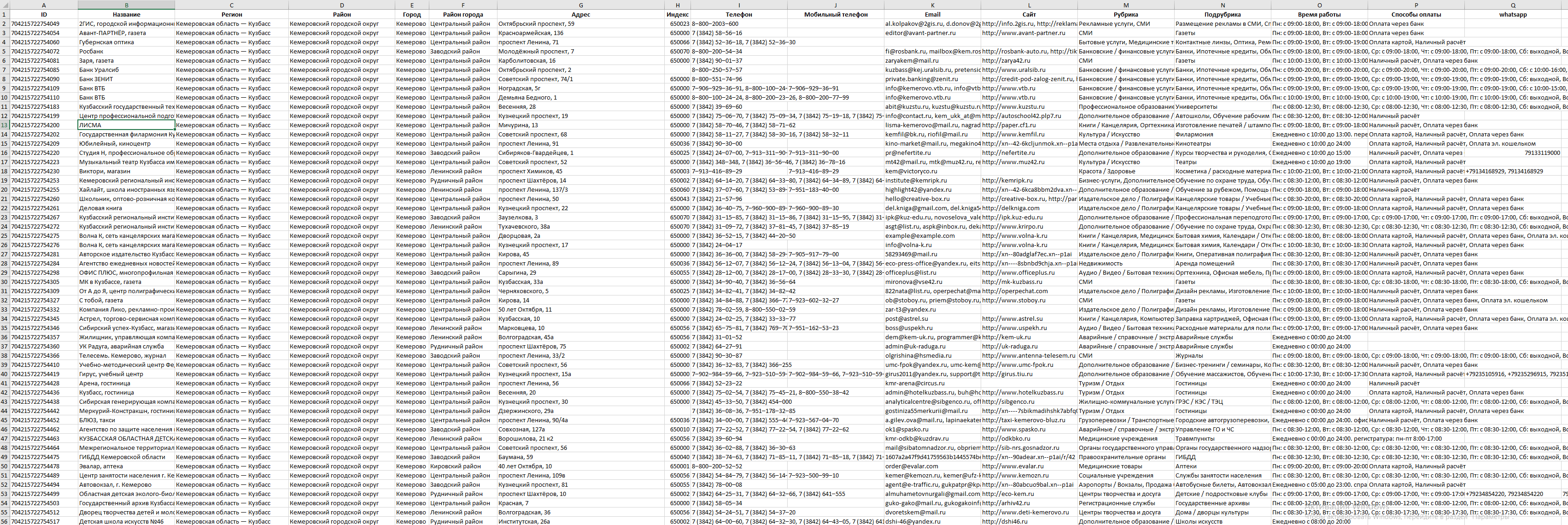Click the 'Адрес' header cell
This screenshot has height=525, width=1568.
[x=580, y=15]
